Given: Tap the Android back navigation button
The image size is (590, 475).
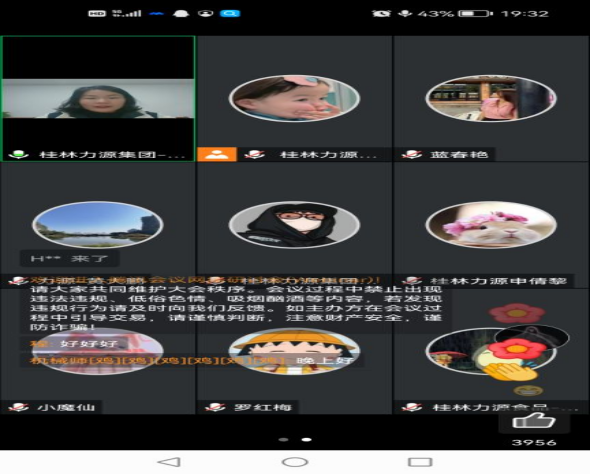Looking at the screenshot, I should click(x=169, y=462).
